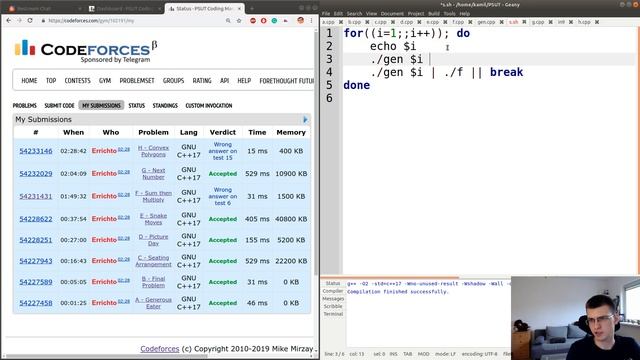Click the browser forward arrow

(x=19, y=20)
